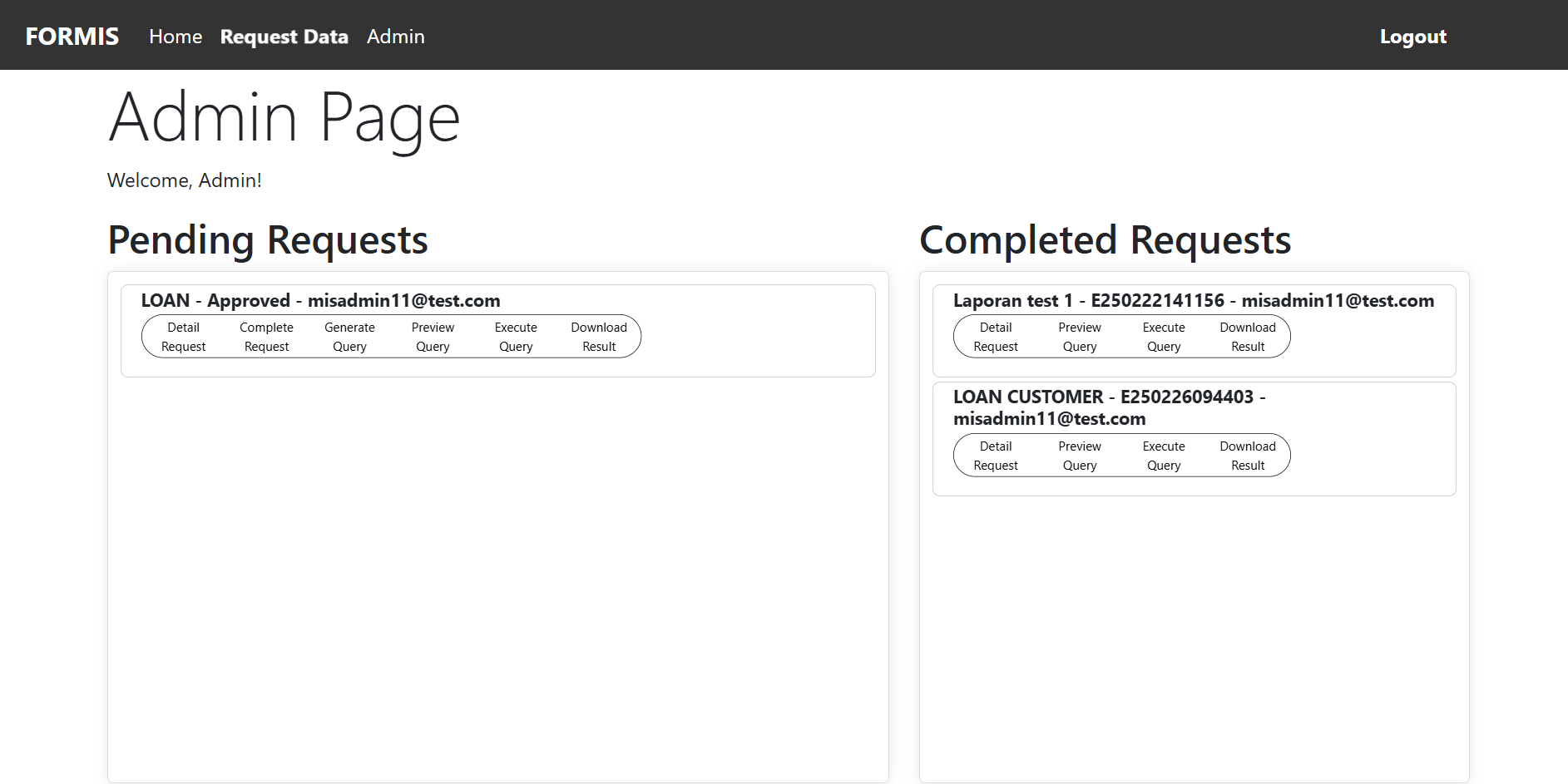Preview Query for LOAN CUSTOMER request
Viewport: 1568px width, 784px height.
pos(1080,456)
